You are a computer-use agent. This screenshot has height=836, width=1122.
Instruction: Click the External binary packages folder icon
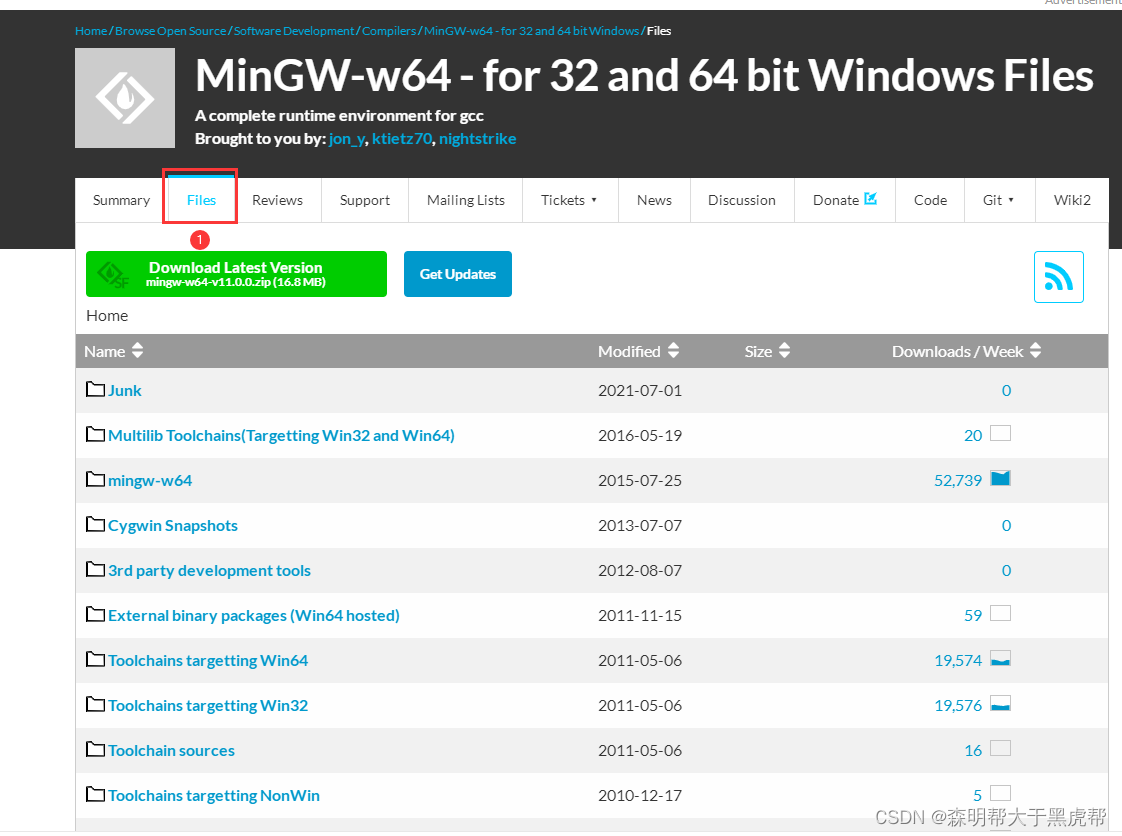(95, 615)
